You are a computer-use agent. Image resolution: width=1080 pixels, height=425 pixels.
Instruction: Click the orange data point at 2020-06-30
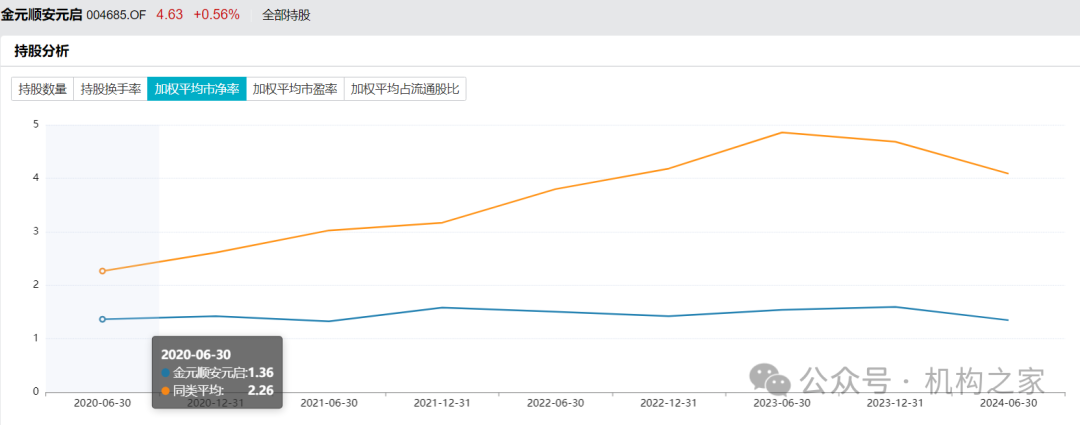pyautogui.click(x=103, y=271)
